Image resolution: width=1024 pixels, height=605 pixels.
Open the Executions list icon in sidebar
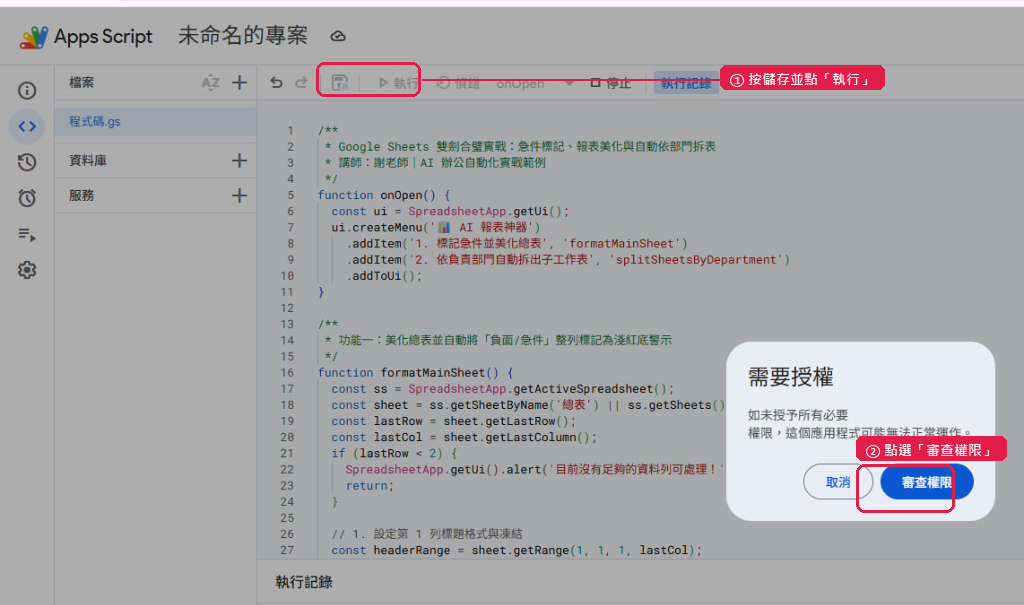point(27,234)
